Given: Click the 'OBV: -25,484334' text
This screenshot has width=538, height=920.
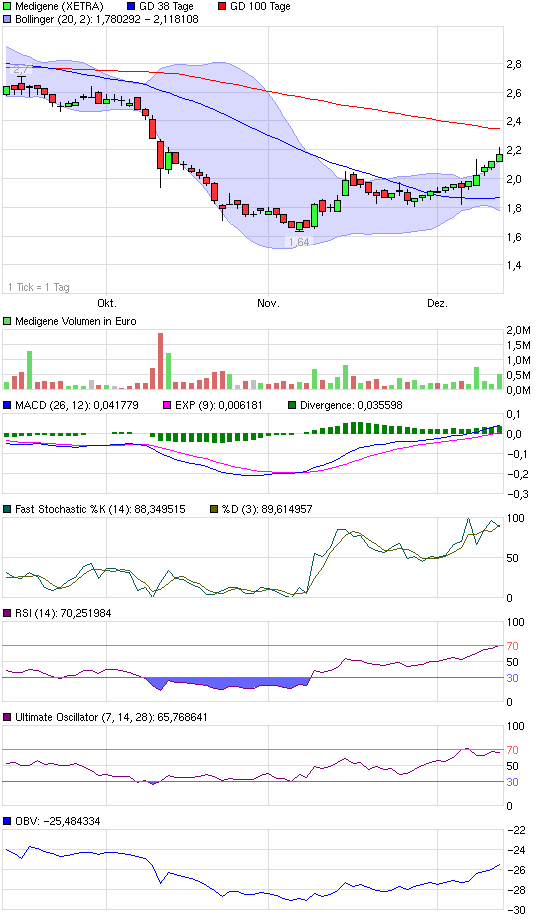Looking at the screenshot, I should click(x=57, y=821).
